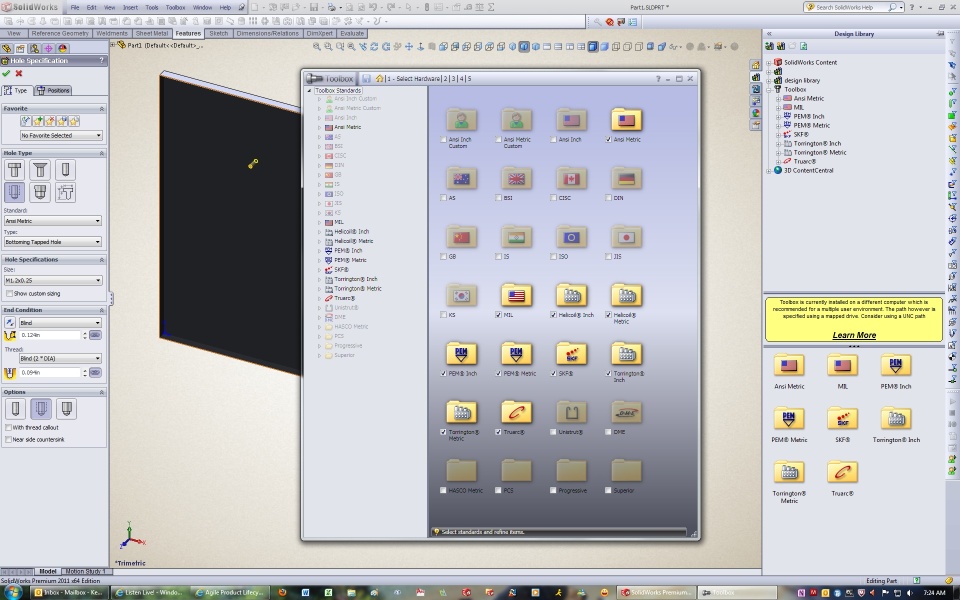Screen dimensions: 960x600
Task: Uncheck the Ansi Metric checkbox in Toolbox dialog
Action: coord(609,140)
